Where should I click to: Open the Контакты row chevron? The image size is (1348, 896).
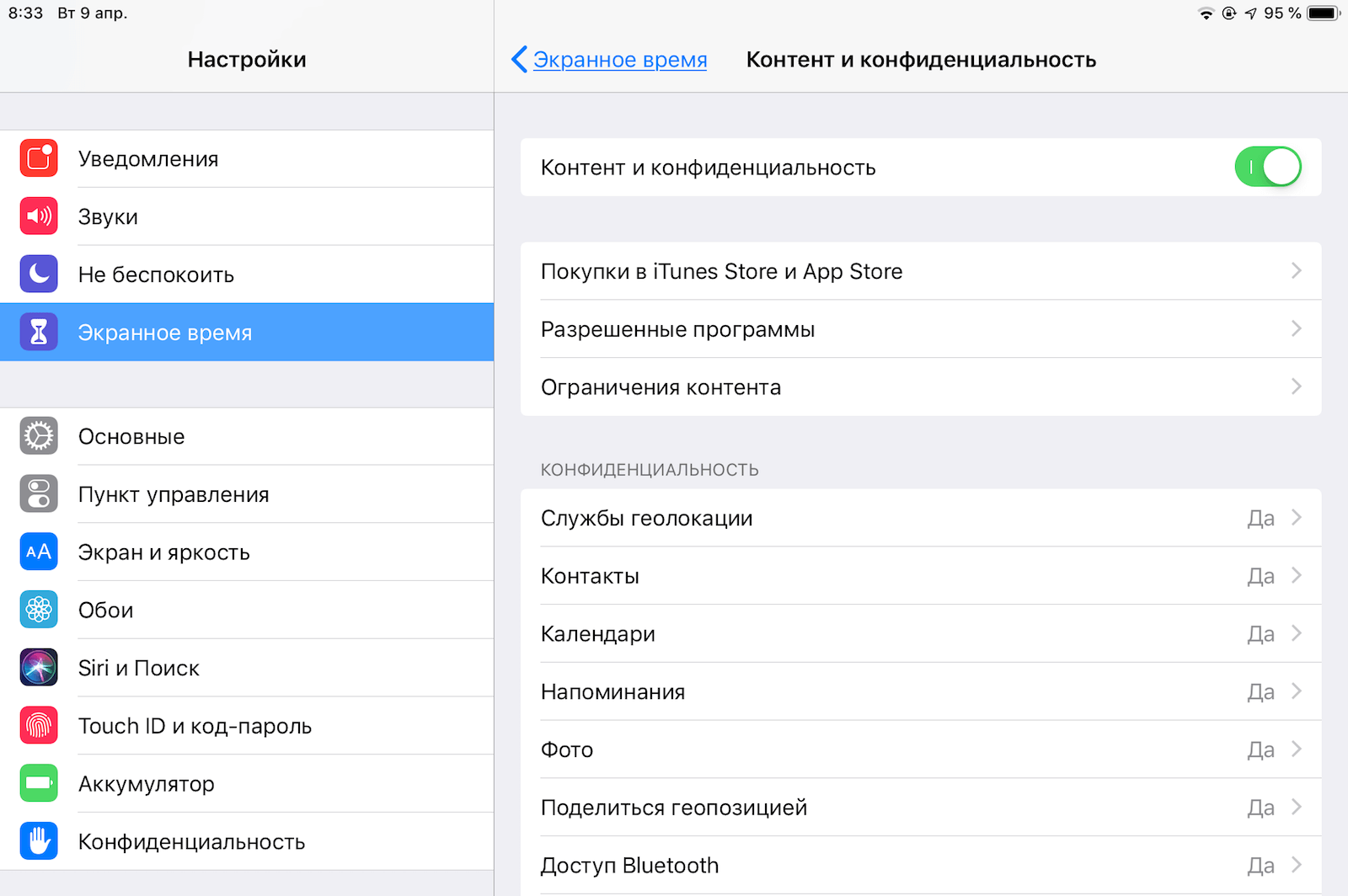coord(1297,575)
